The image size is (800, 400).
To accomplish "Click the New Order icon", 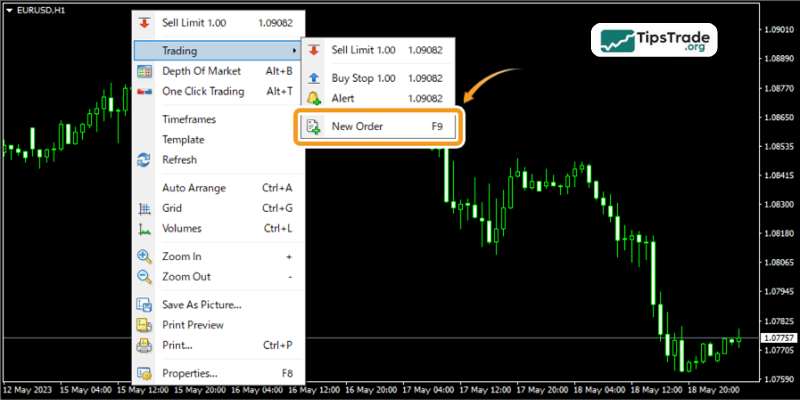I will (314, 127).
